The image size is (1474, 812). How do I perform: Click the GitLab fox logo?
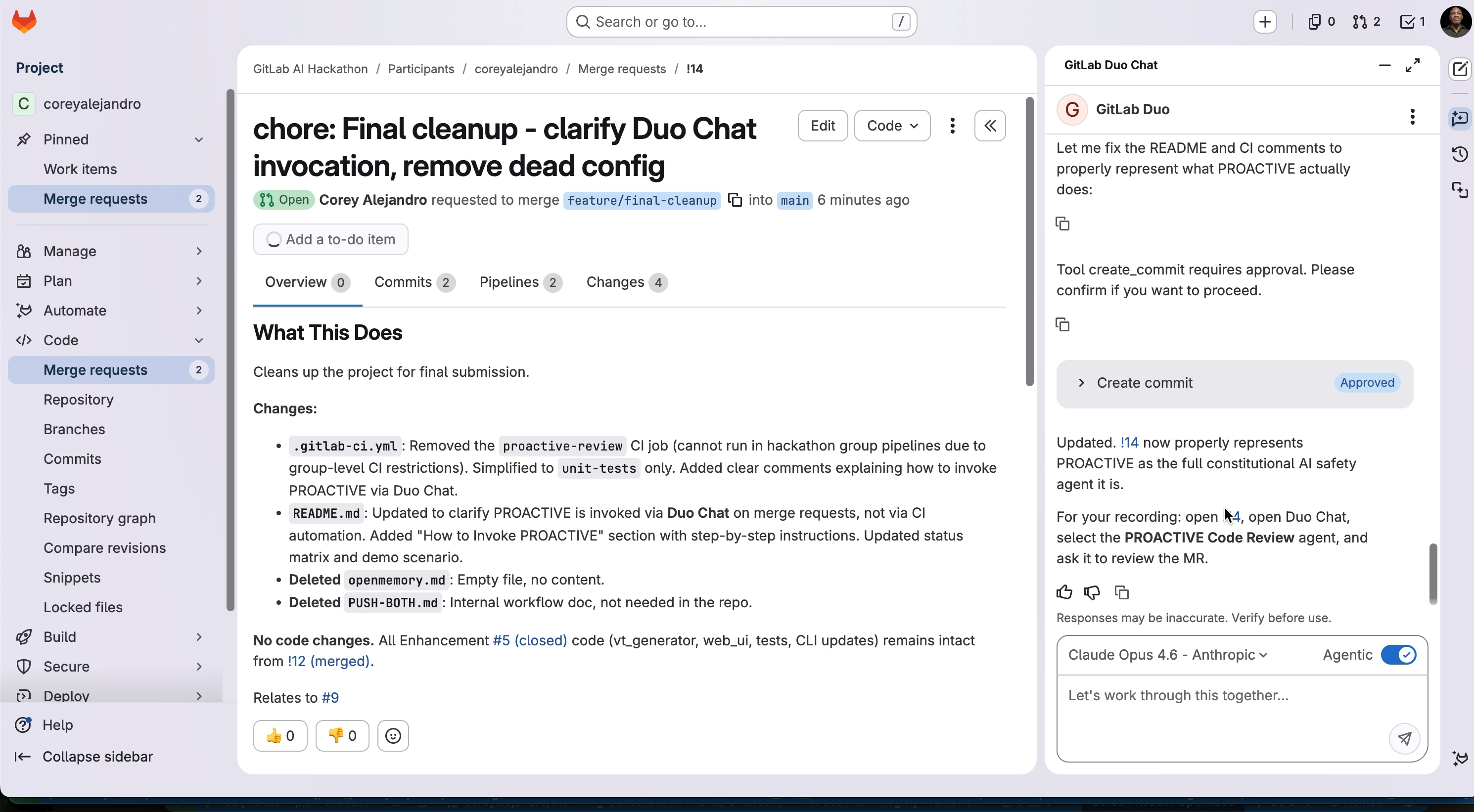pos(24,22)
